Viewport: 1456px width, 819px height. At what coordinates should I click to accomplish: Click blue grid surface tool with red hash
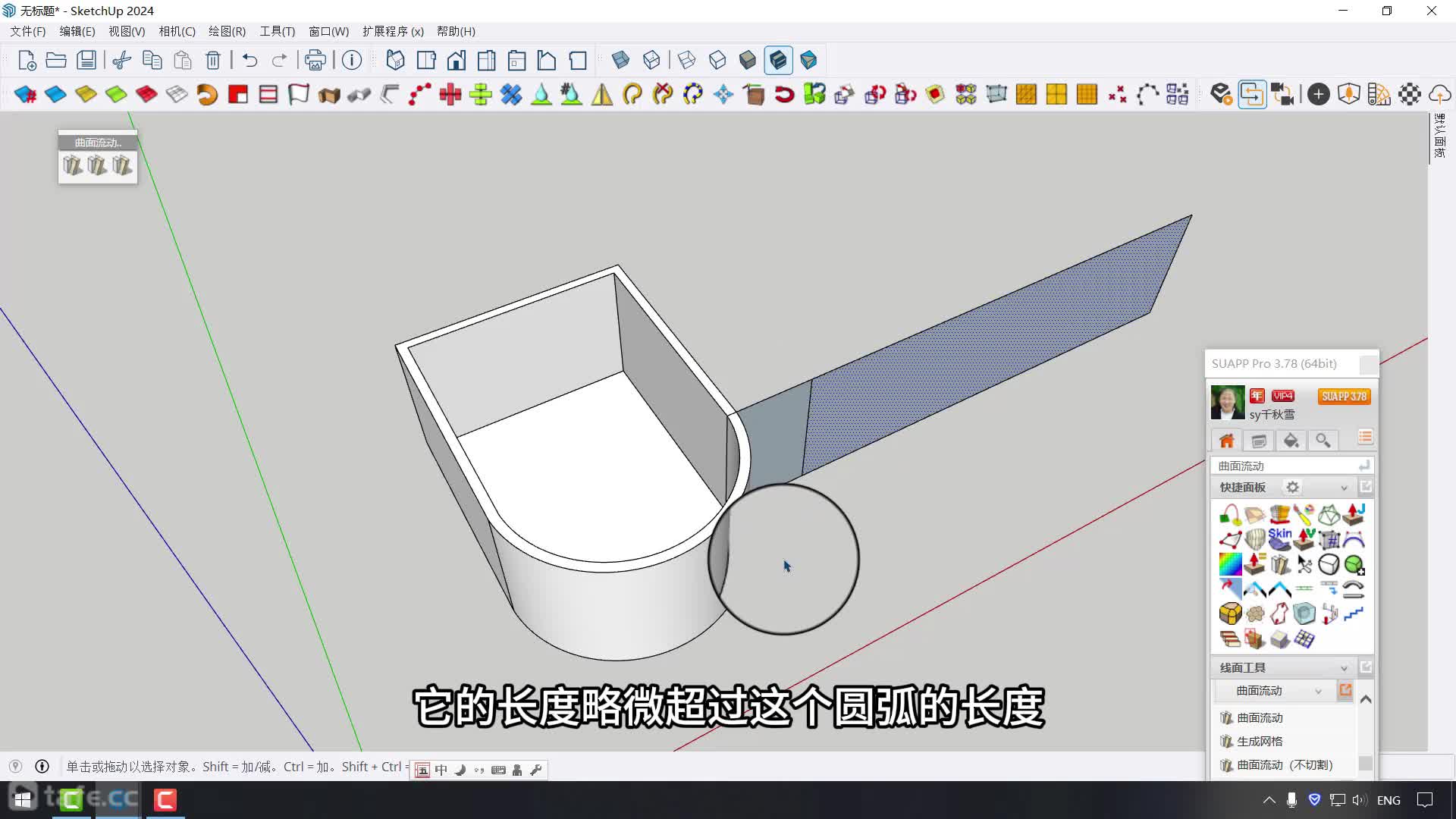pos(25,94)
